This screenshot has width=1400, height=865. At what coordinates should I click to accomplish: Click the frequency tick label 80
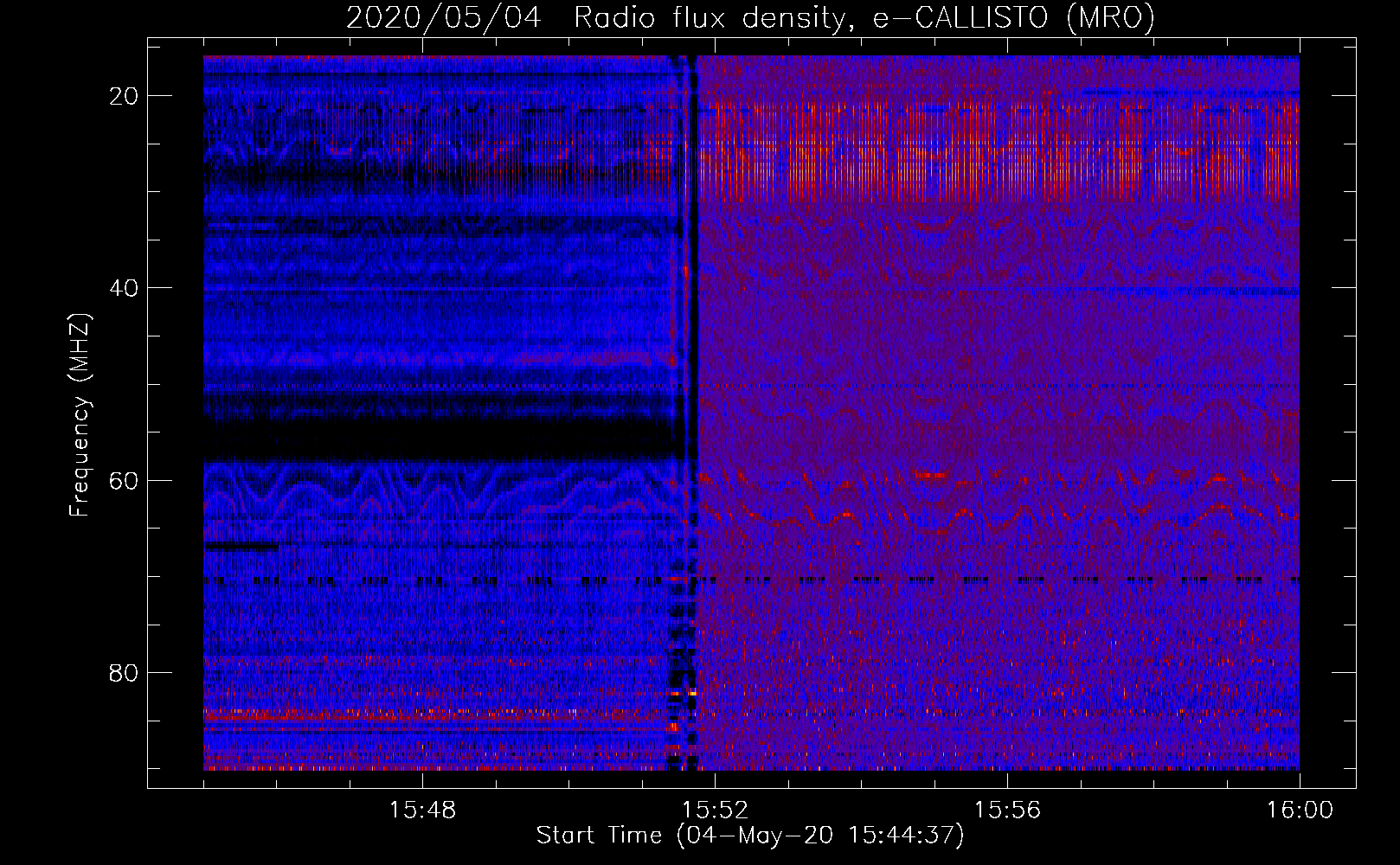pos(125,672)
